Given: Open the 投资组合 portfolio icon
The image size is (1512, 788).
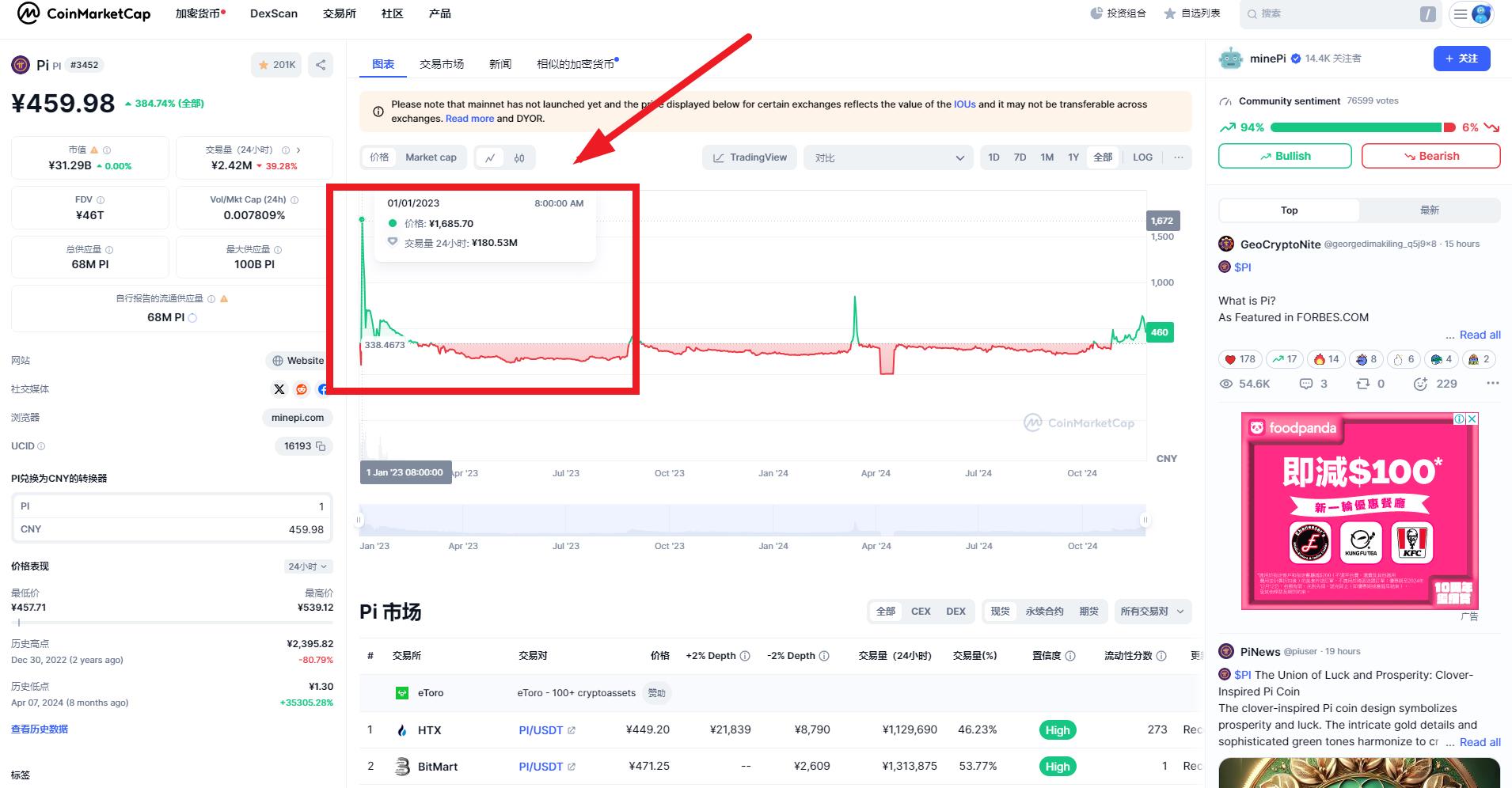Looking at the screenshot, I should pos(1096,13).
